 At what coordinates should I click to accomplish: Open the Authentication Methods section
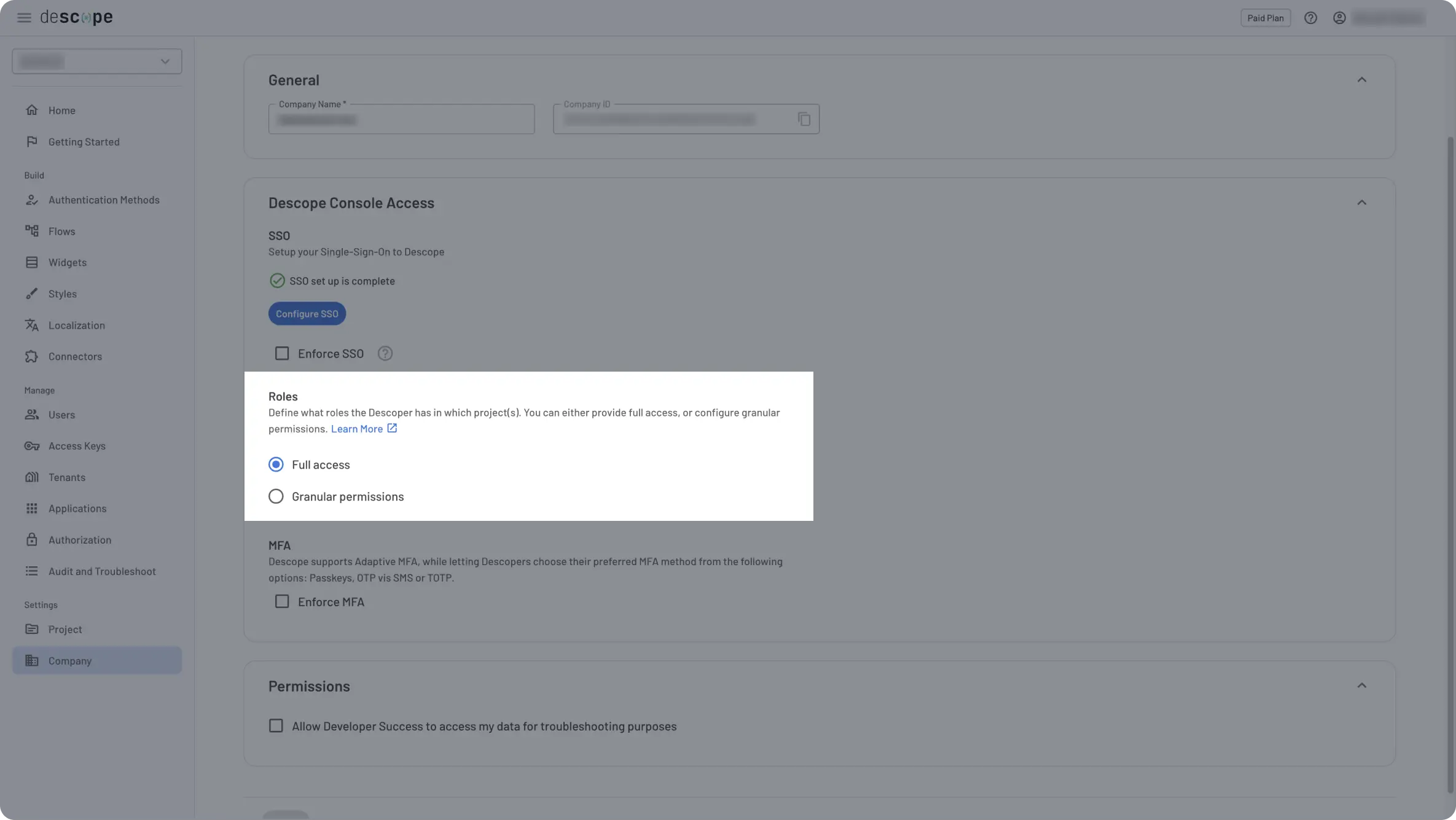[x=33, y=200]
